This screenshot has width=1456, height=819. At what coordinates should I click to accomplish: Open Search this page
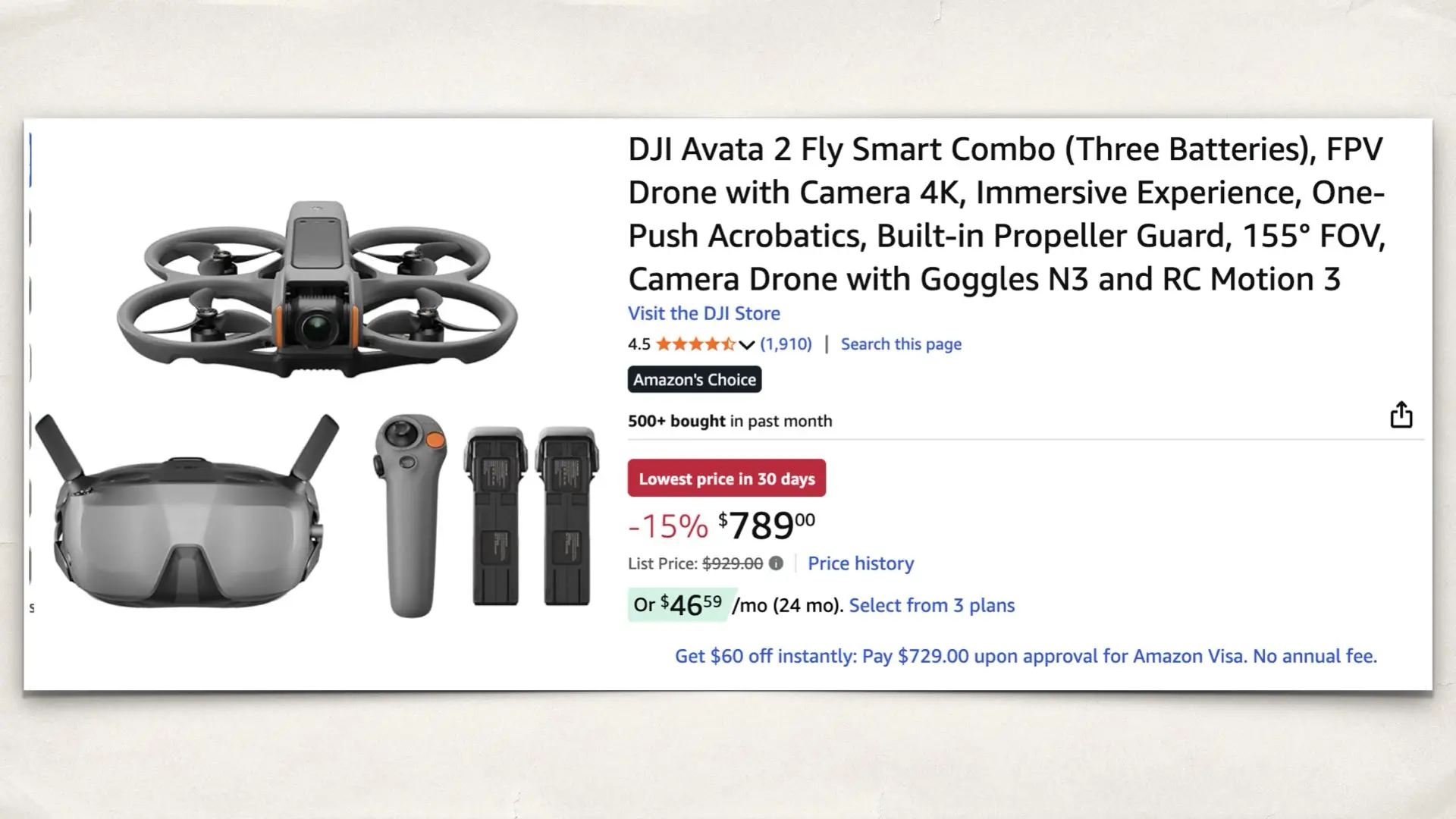(x=901, y=344)
